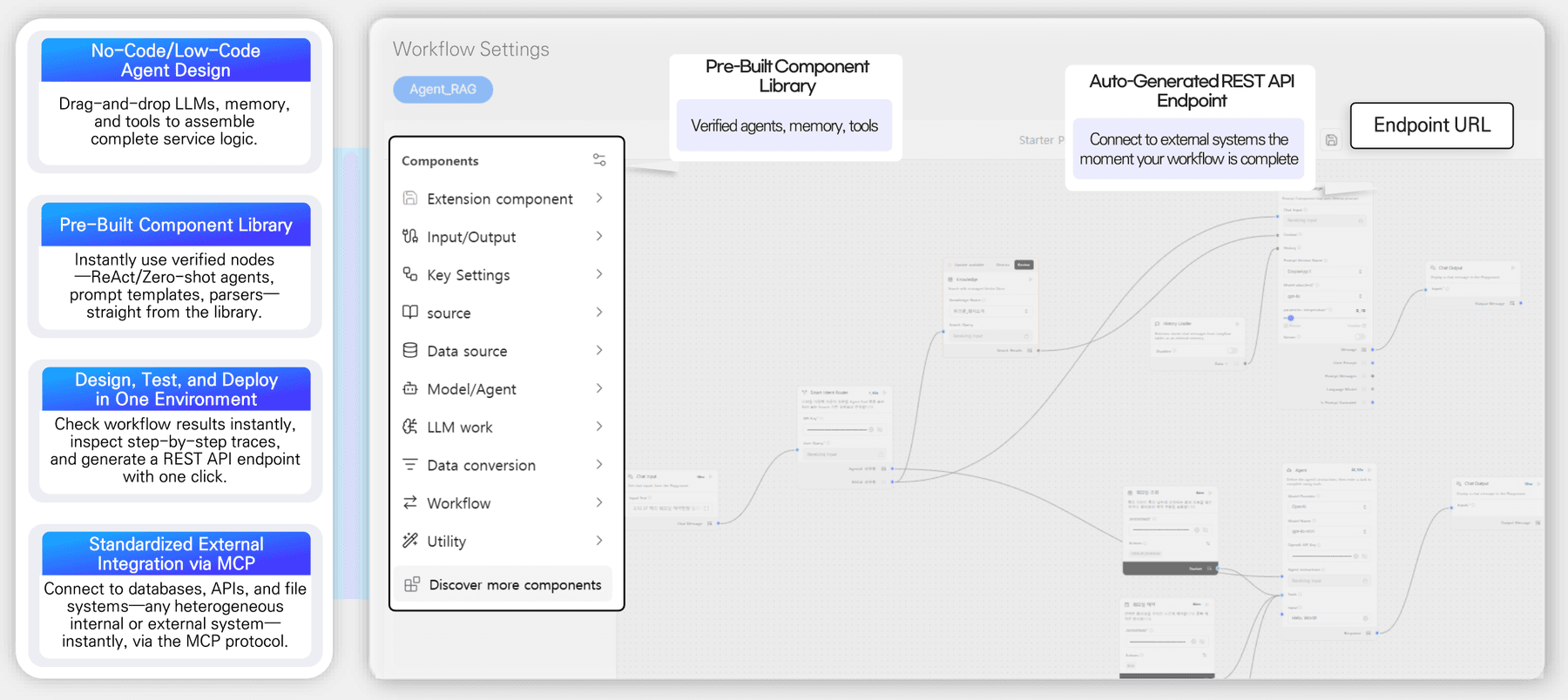Run the Knowledge node with its play icon
Viewport: 1568px width, 700px height.
point(1031,279)
